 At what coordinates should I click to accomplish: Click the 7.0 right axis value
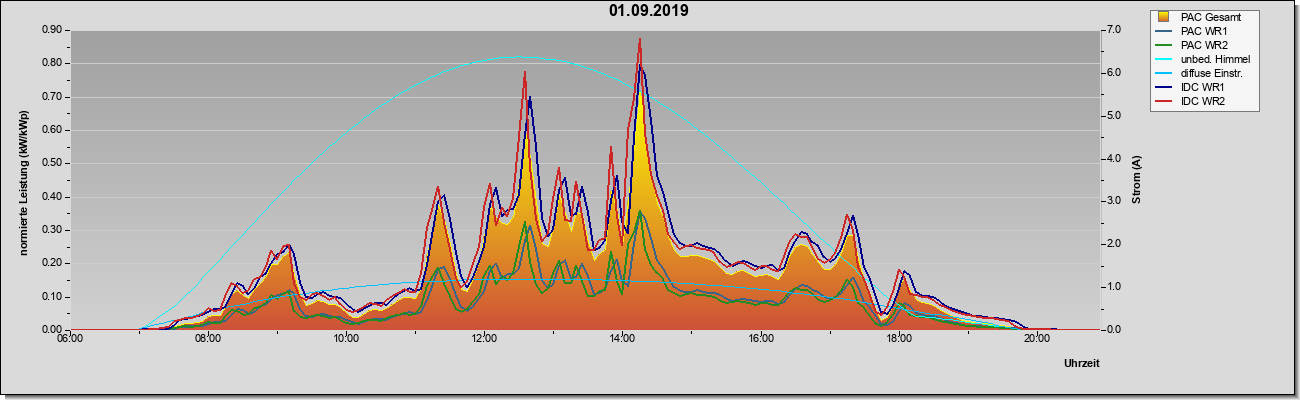(1115, 30)
